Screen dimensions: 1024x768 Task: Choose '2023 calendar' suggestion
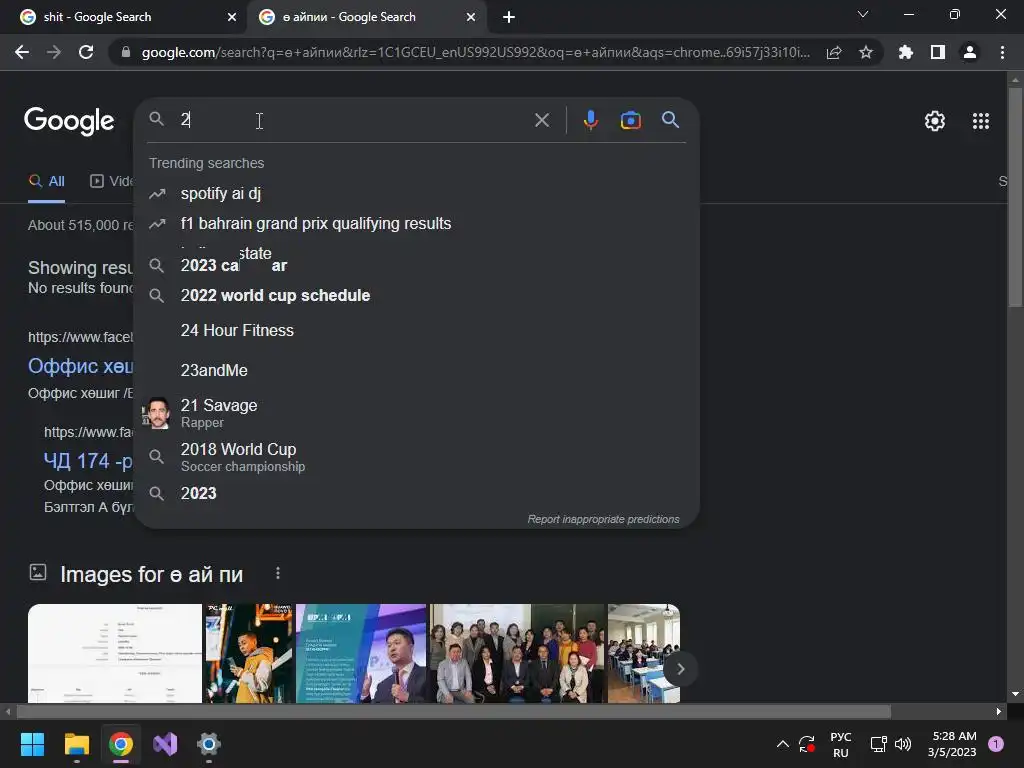(417, 265)
